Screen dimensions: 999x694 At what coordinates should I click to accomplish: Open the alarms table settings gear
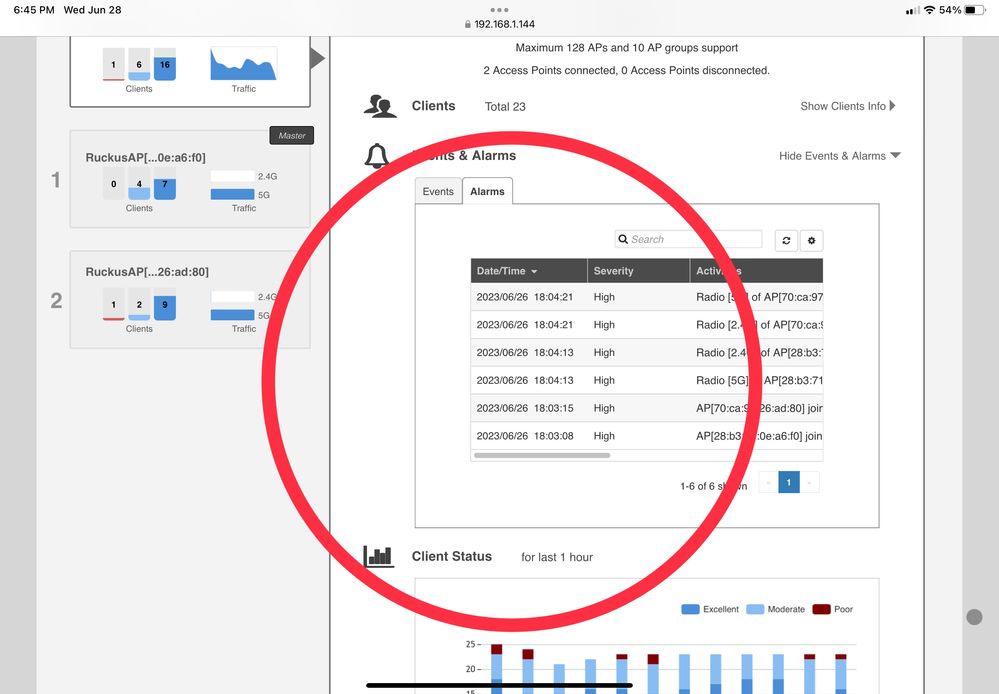click(x=811, y=240)
